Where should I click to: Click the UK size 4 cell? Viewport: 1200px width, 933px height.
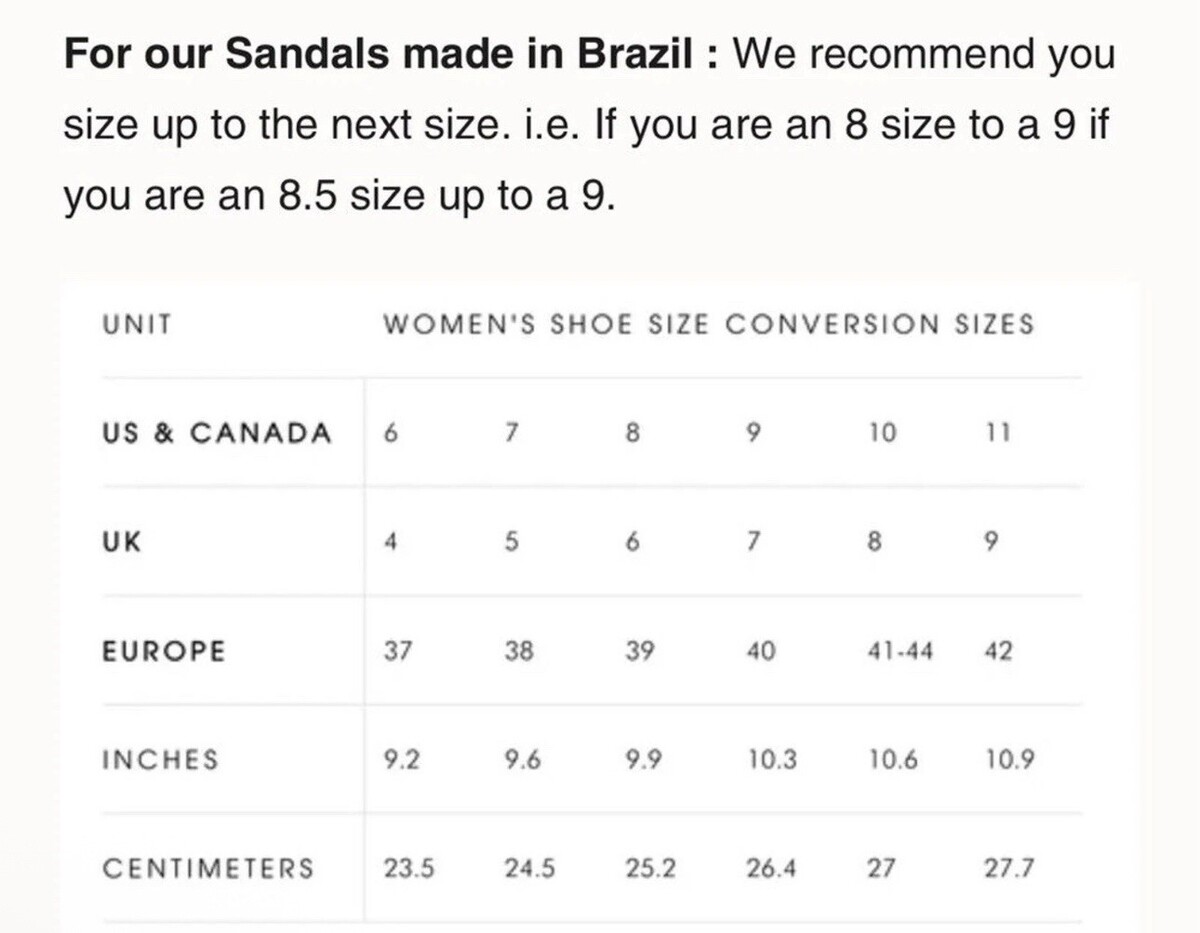(x=391, y=542)
